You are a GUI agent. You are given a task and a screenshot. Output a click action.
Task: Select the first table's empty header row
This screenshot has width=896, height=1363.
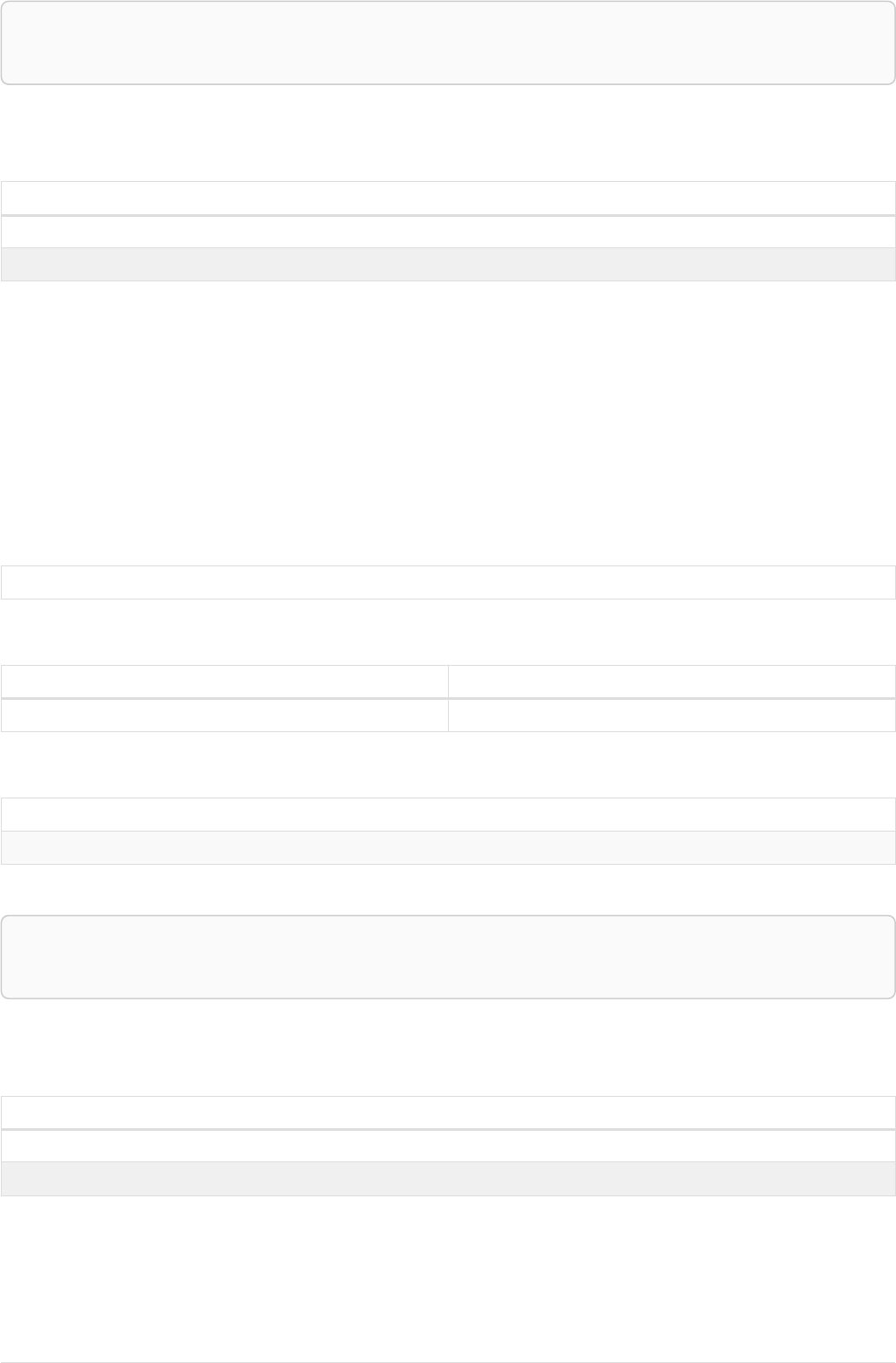coord(448,198)
